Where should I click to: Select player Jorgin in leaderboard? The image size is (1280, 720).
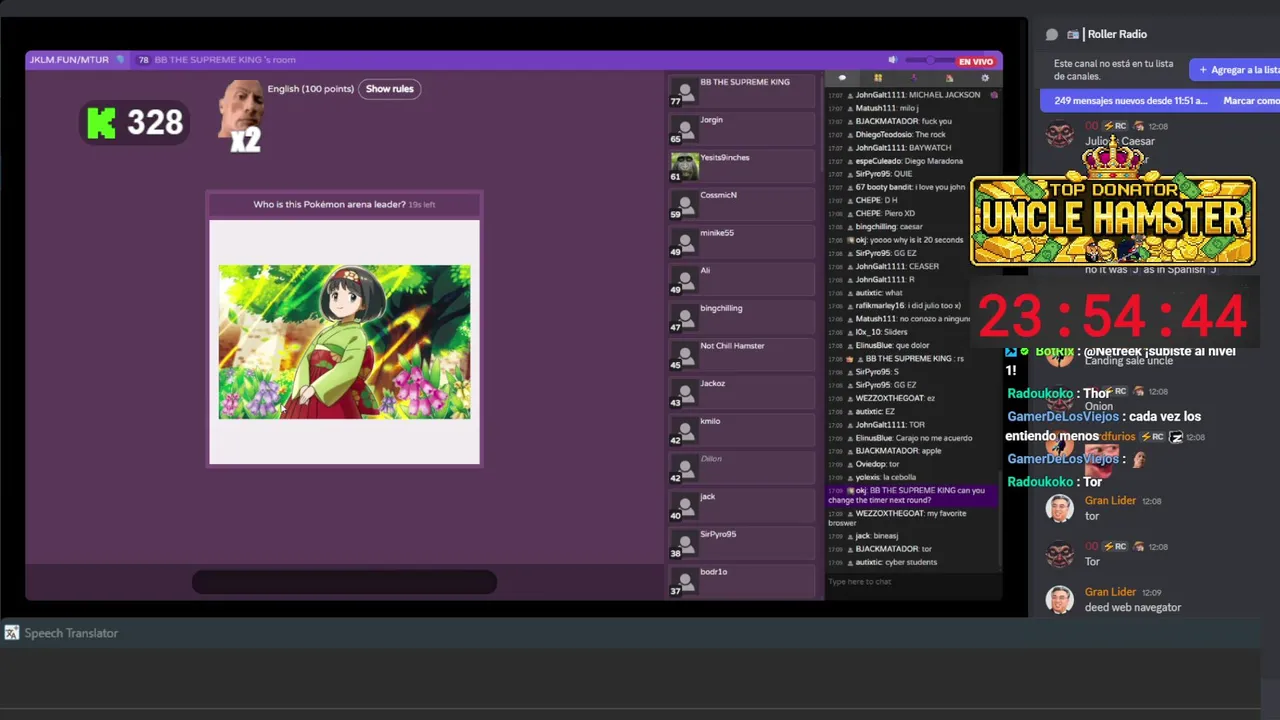(x=744, y=130)
